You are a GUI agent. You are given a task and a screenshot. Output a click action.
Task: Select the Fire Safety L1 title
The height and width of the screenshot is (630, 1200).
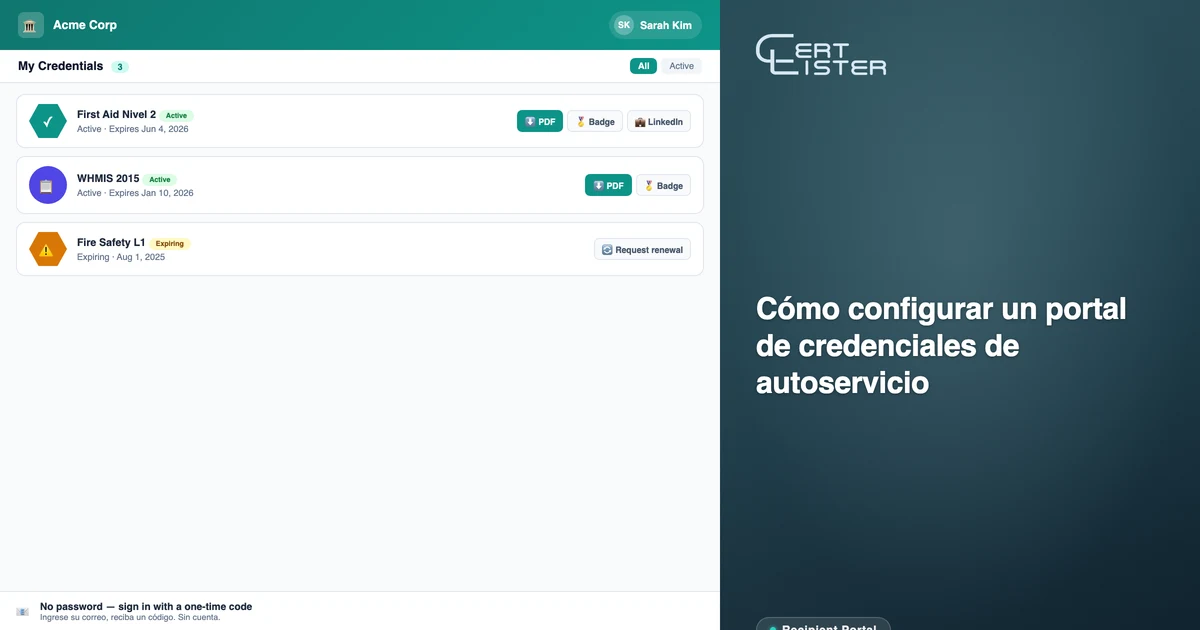point(111,242)
